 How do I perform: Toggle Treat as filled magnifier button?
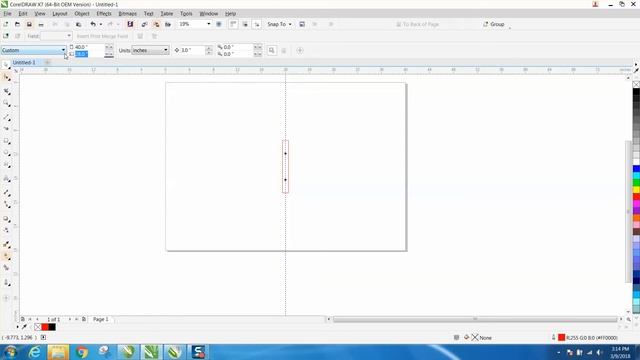coord(271,50)
